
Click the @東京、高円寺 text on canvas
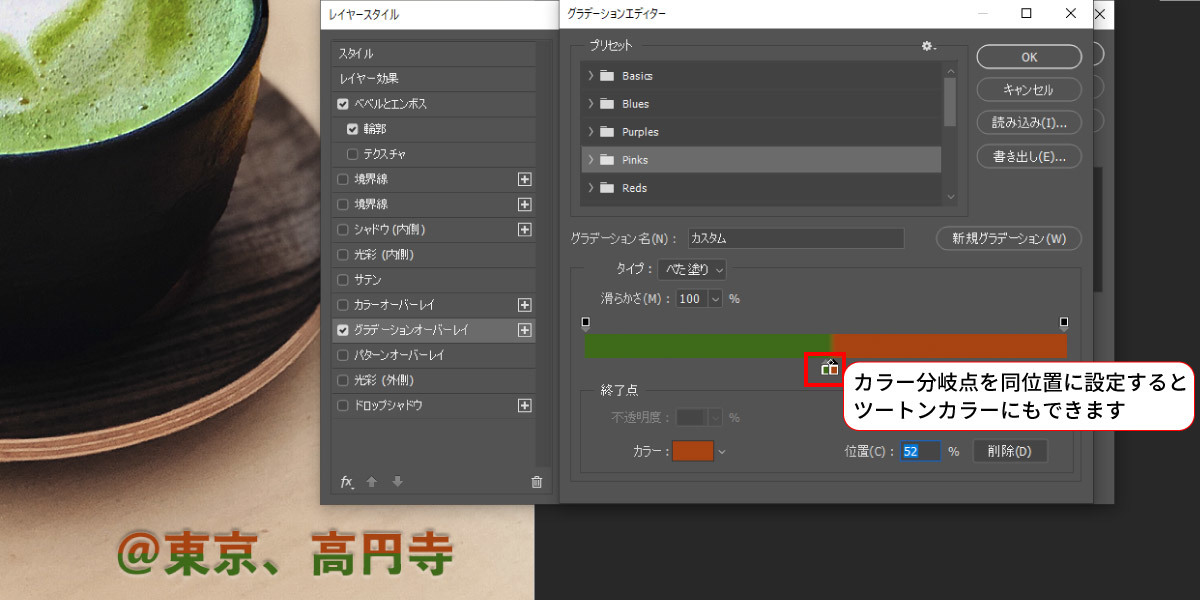click(x=284, y=553)
